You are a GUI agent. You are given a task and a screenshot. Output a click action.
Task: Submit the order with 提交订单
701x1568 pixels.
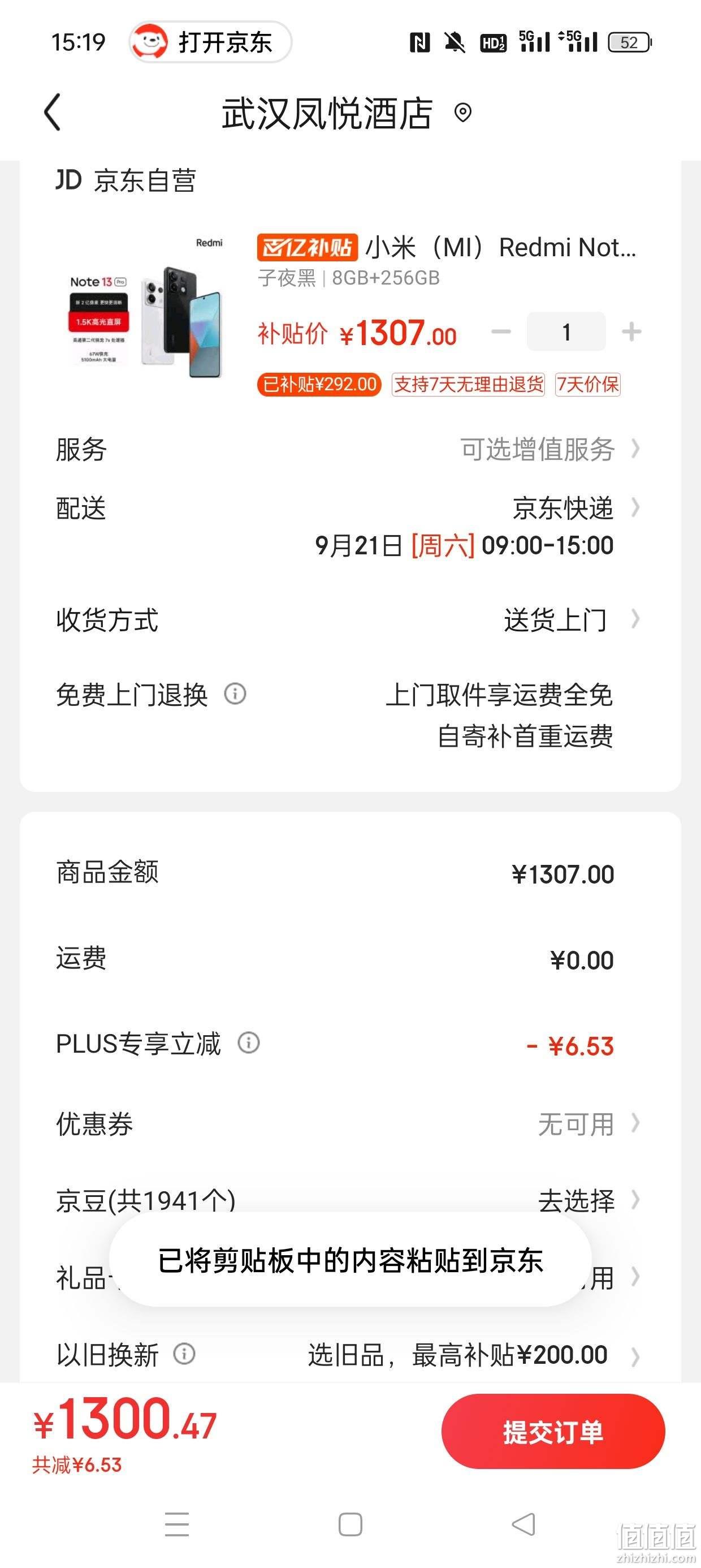553,1432
